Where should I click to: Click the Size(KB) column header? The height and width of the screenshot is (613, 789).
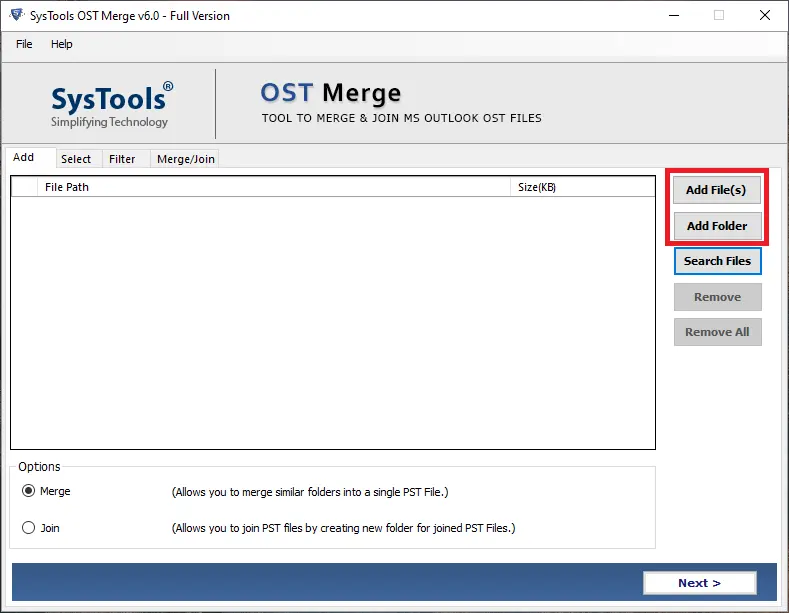[x=583, y=187]
